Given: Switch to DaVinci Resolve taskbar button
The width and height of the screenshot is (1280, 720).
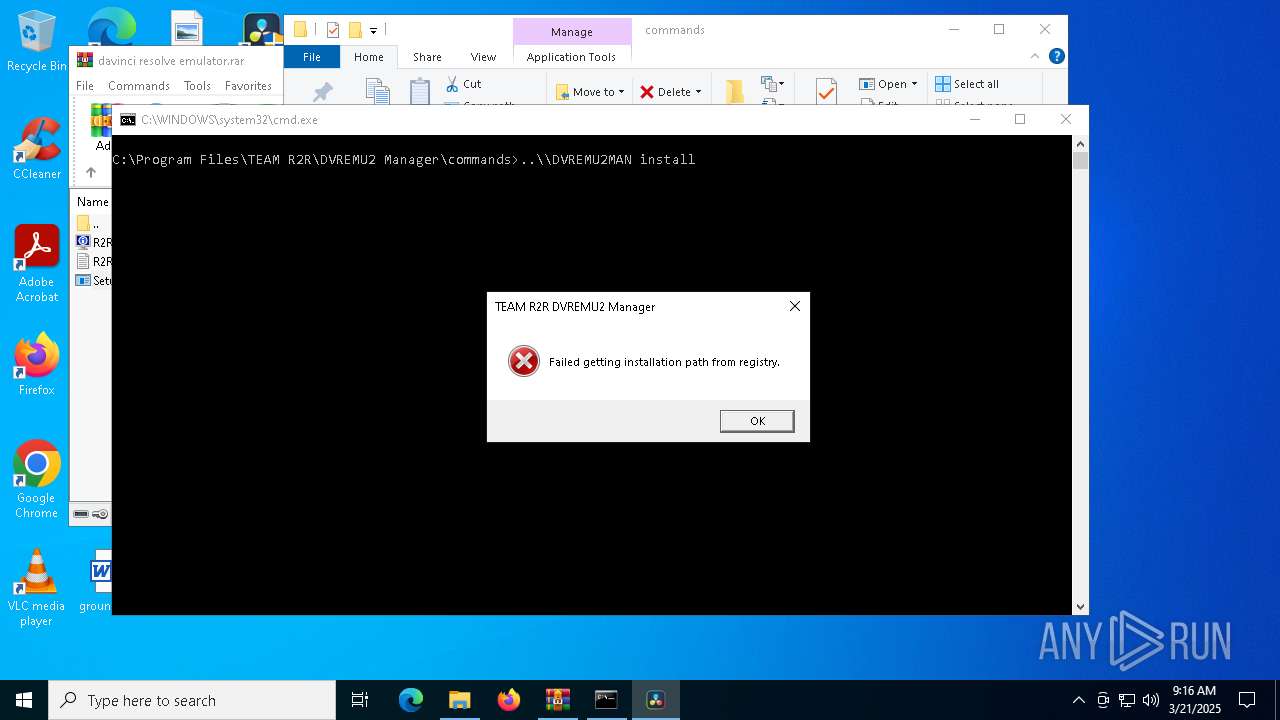Looking at the screenshot, I should (656, 700).
